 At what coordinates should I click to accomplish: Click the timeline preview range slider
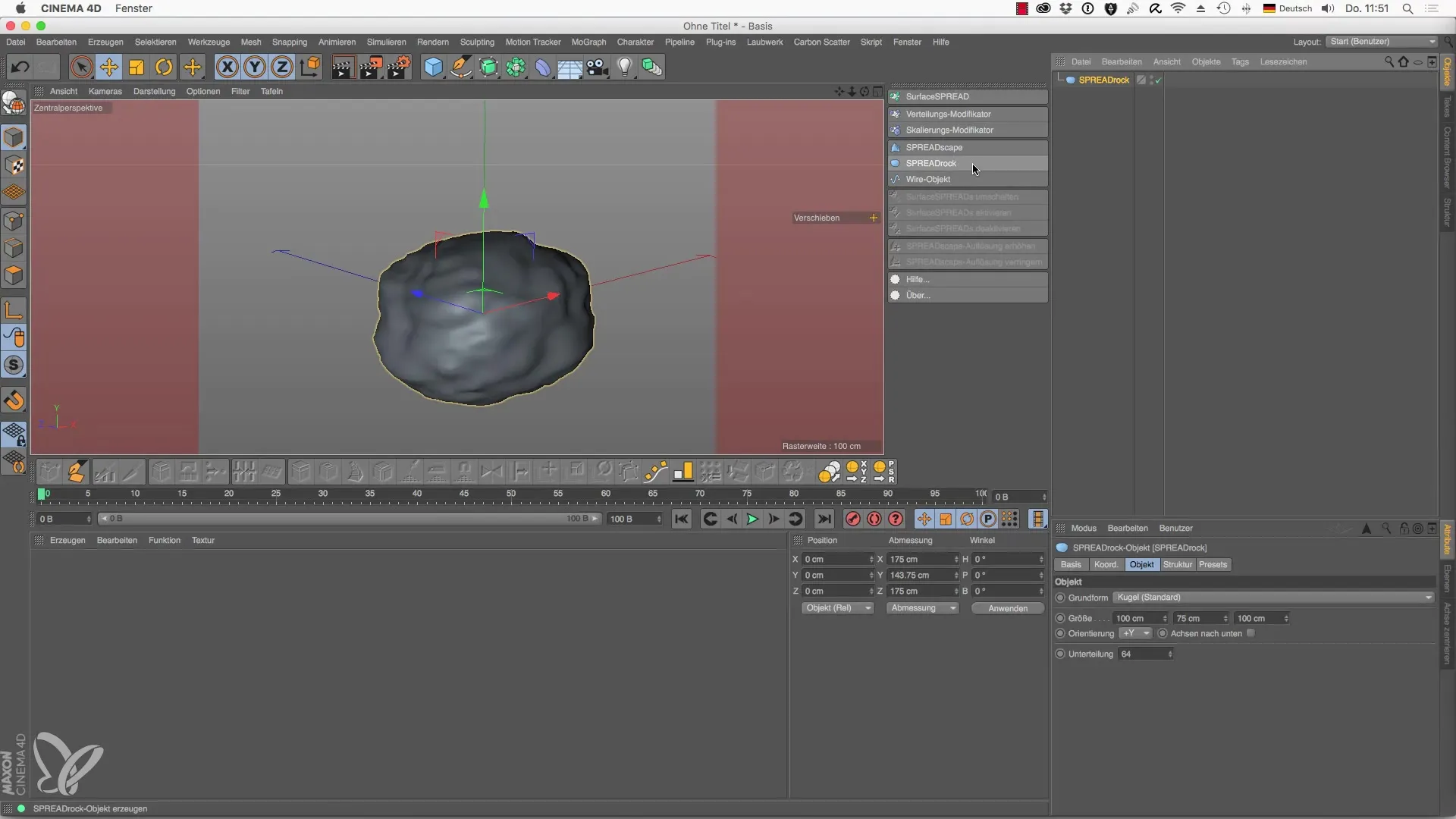point(350,519)
